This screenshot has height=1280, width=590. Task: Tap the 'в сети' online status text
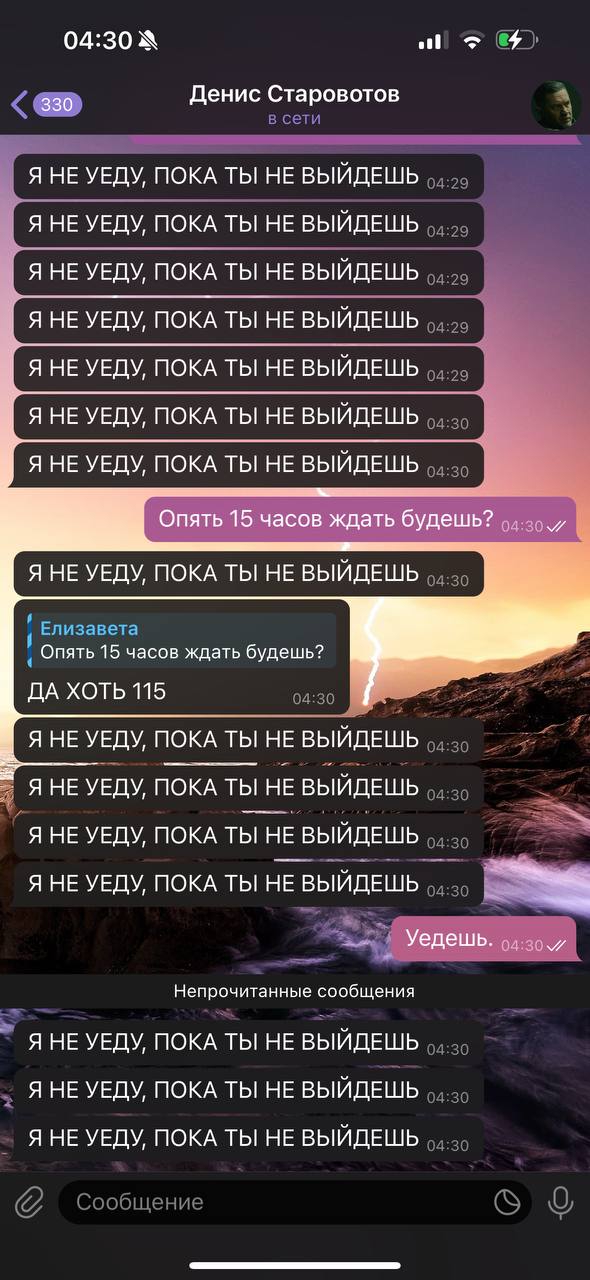pyautogui.click(x=294, y=119)
